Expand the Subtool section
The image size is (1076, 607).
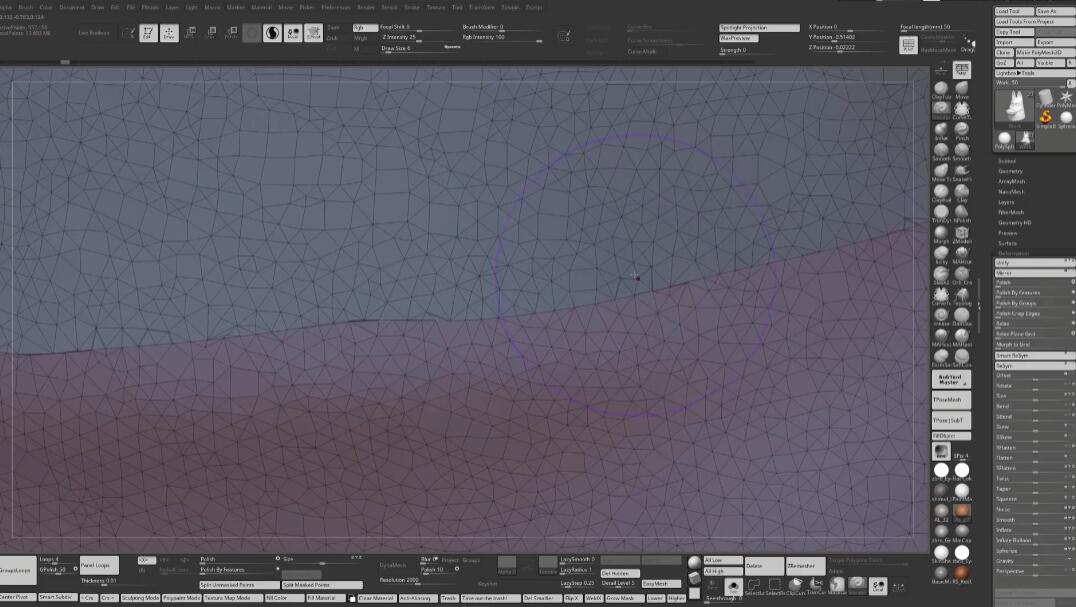[1007, 161]
